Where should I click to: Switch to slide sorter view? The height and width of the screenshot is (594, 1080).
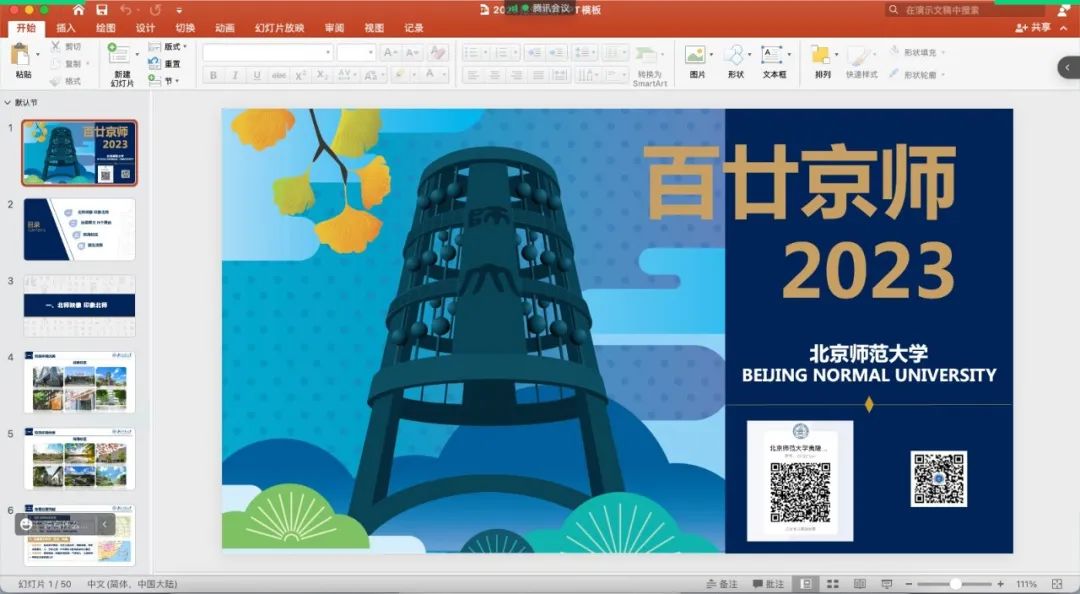pos(833,584)
